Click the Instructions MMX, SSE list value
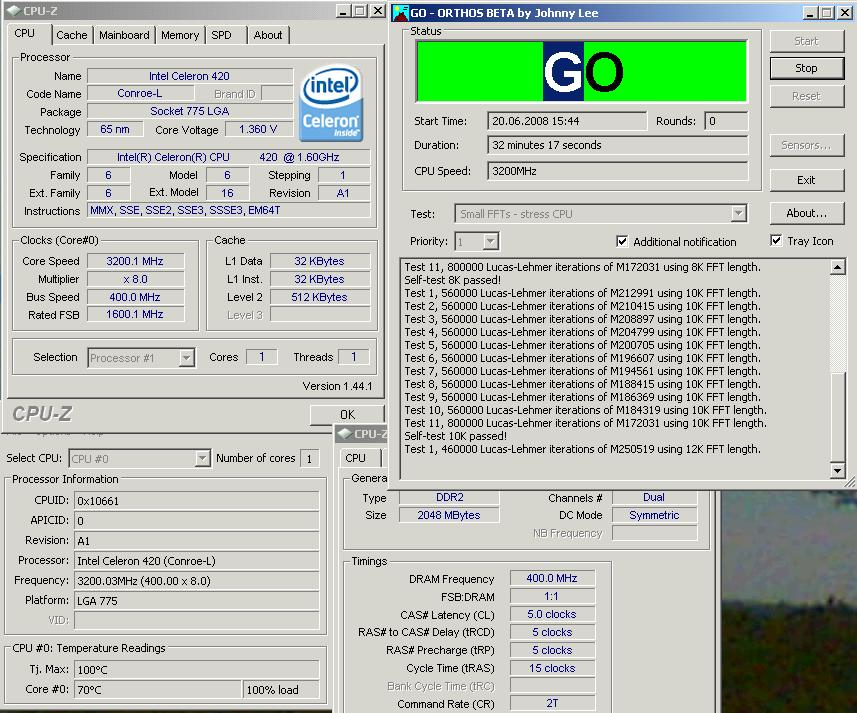The width and height of the screenshot is (857, 713). click(x=228, y=210)
